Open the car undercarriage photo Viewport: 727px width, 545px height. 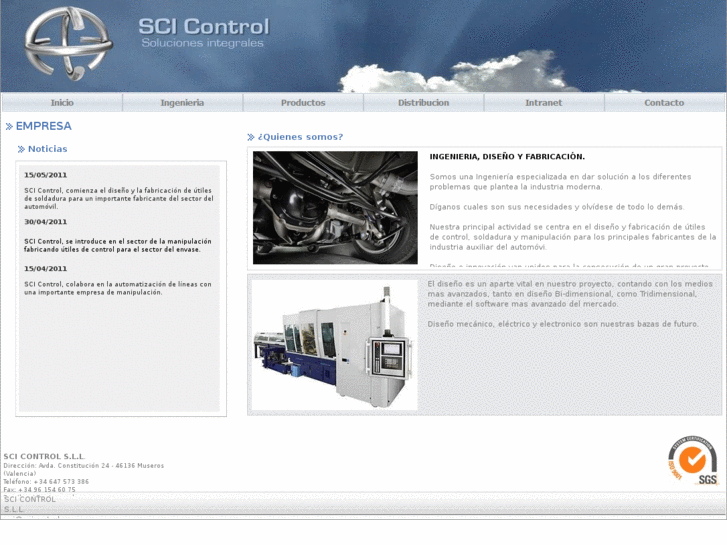coord(335,208)
